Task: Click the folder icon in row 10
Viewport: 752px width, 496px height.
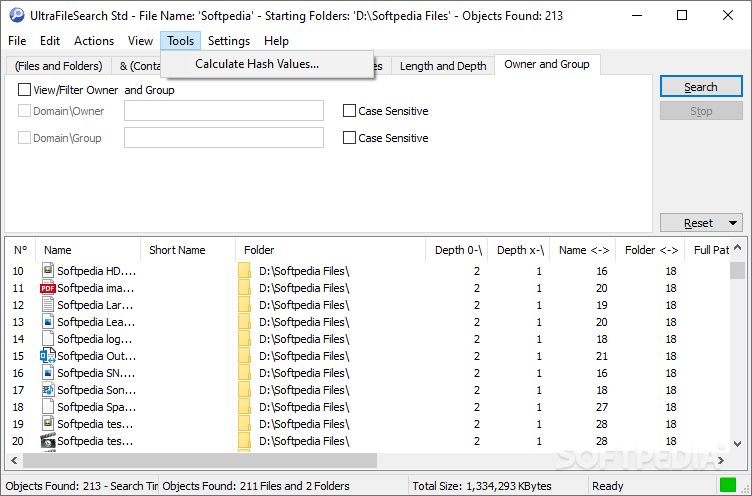Action: 244,271
